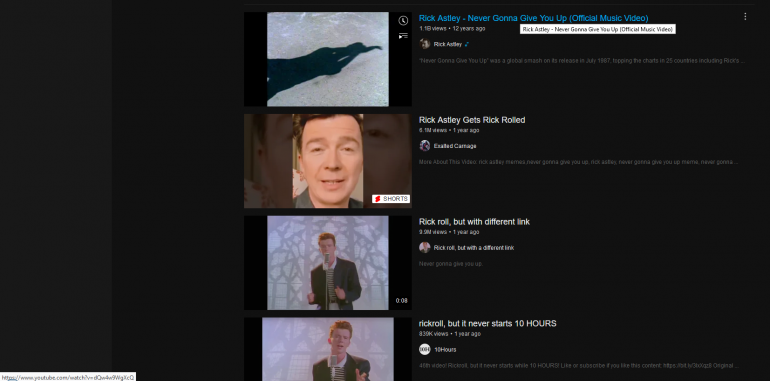Go to 10Hours channel name
This screenshot has width=770, height=381.
(x=445, y=350)
